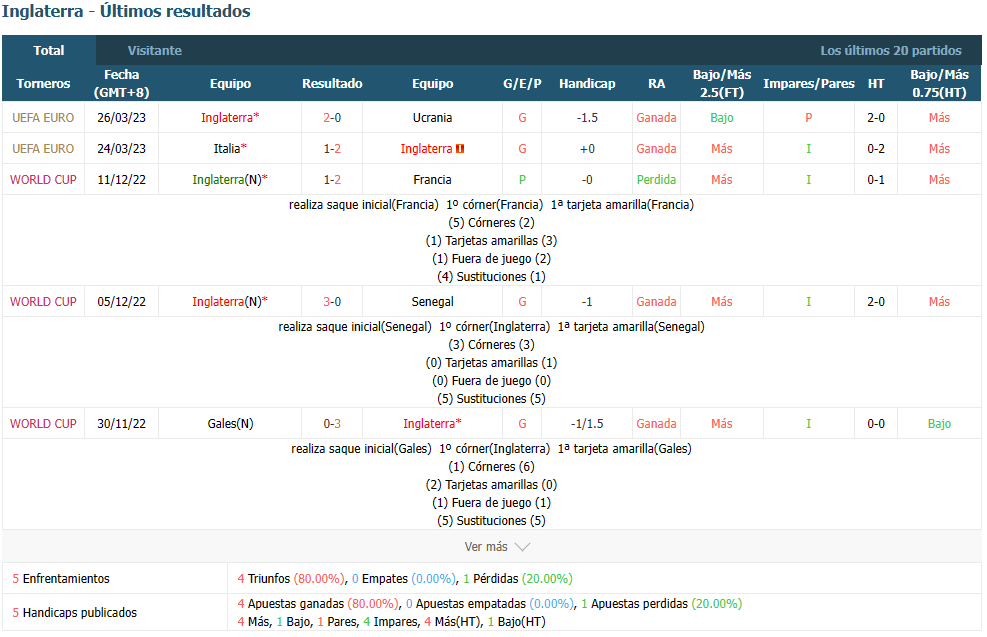Click the Resultado column header
This screenshot has height=637, width=987.
[332, 83]
